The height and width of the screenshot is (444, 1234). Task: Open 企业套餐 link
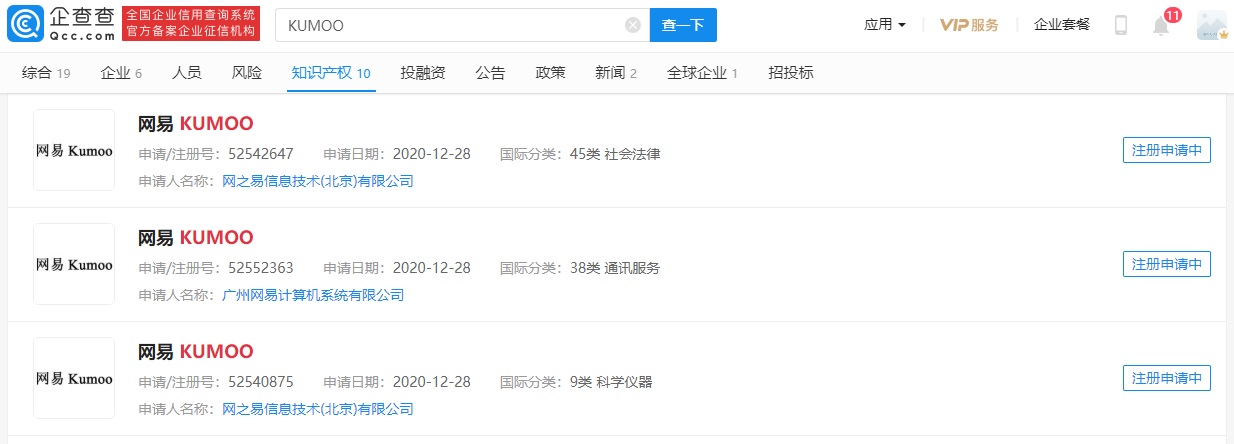tap(1062, 25)
